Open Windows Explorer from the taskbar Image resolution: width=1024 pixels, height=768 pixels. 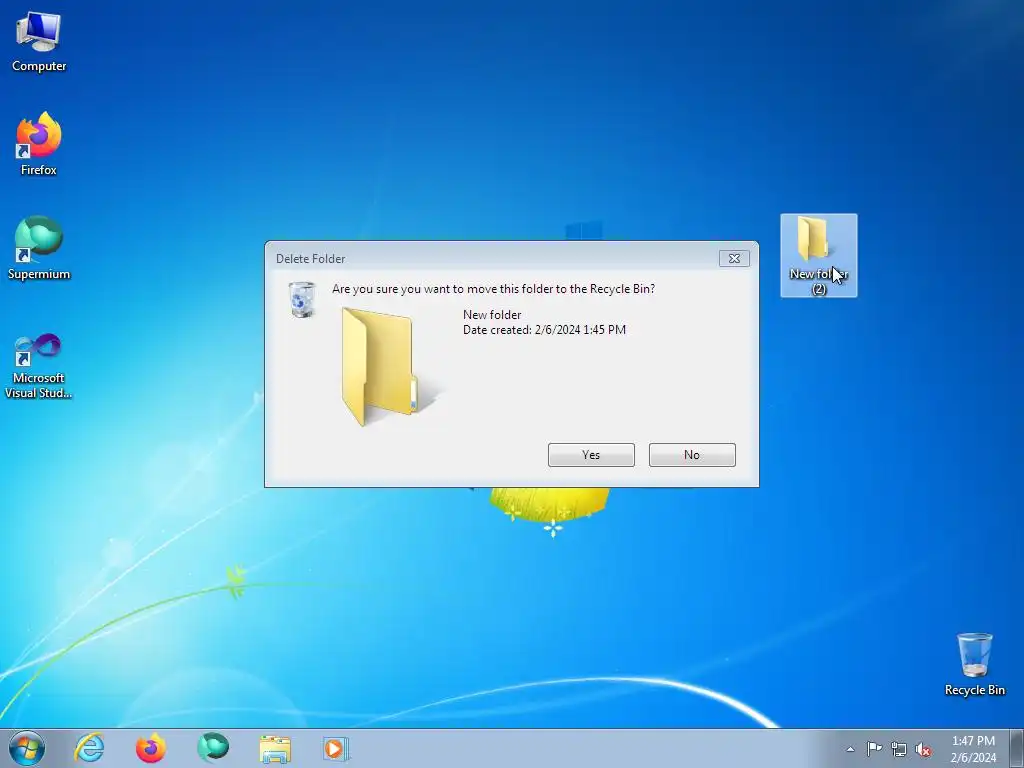[275, 748]
